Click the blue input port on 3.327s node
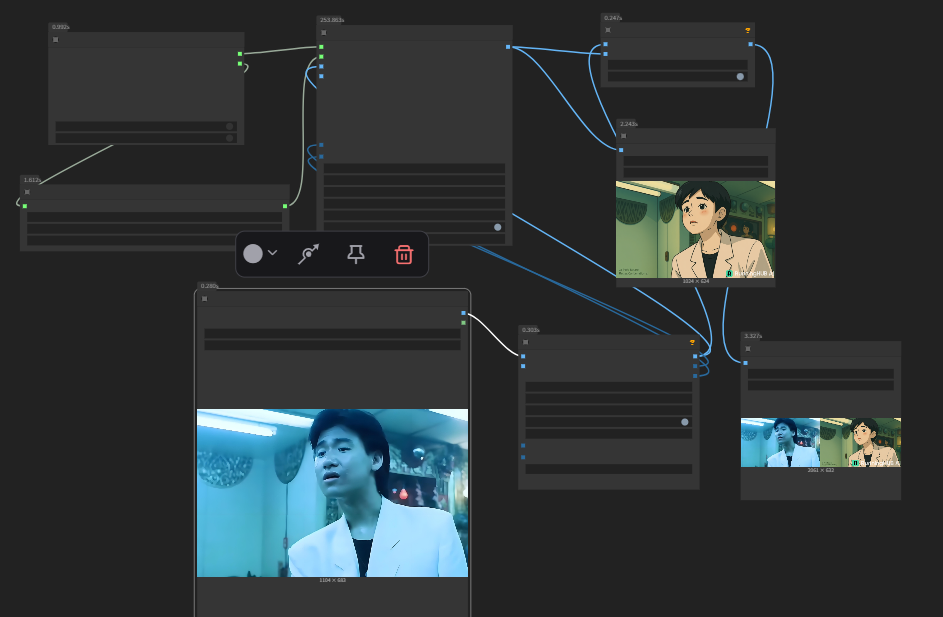This screenshot has height=617, width=943. (x=746, y=363)
